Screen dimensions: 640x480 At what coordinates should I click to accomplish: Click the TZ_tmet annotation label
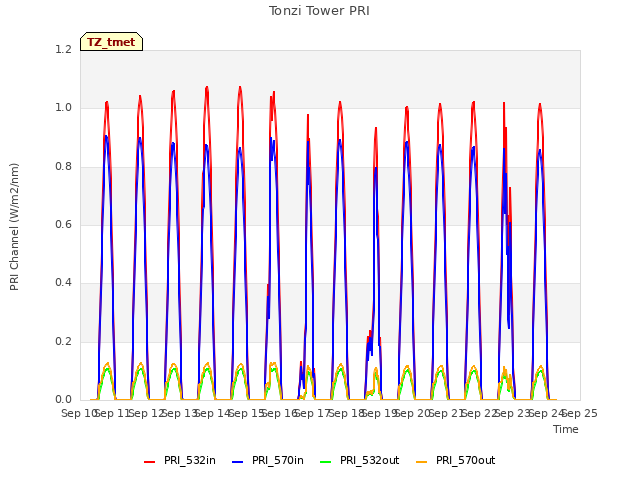click(111, 42)
